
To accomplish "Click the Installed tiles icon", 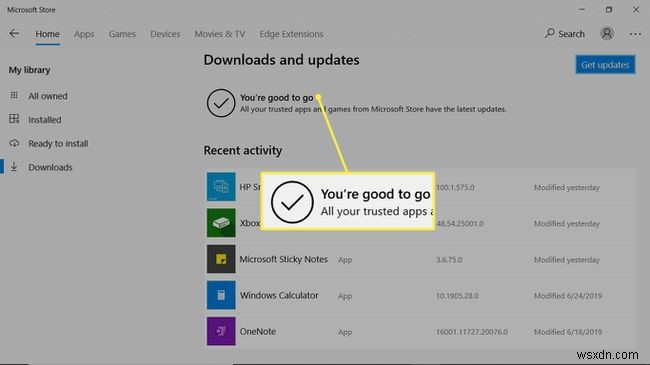I will (14, 119).
